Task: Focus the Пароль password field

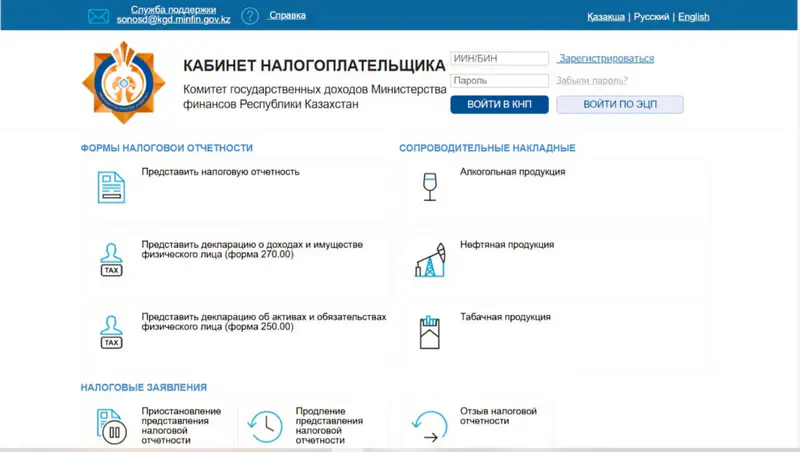Action: click(500, 81)
